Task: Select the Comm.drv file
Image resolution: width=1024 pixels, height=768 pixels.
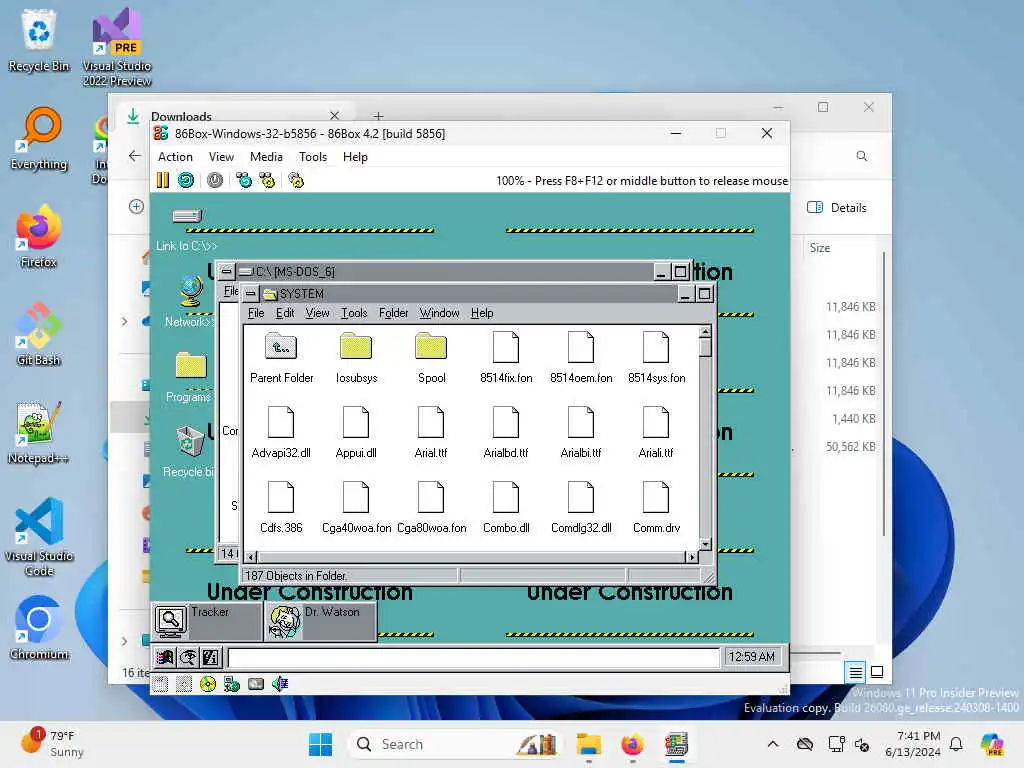Action: (656, 507)
